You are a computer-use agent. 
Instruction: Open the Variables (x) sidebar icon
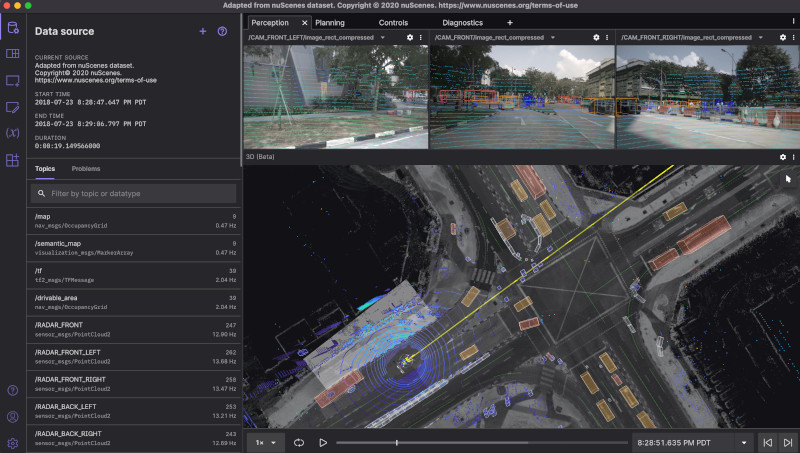[12, 133]
